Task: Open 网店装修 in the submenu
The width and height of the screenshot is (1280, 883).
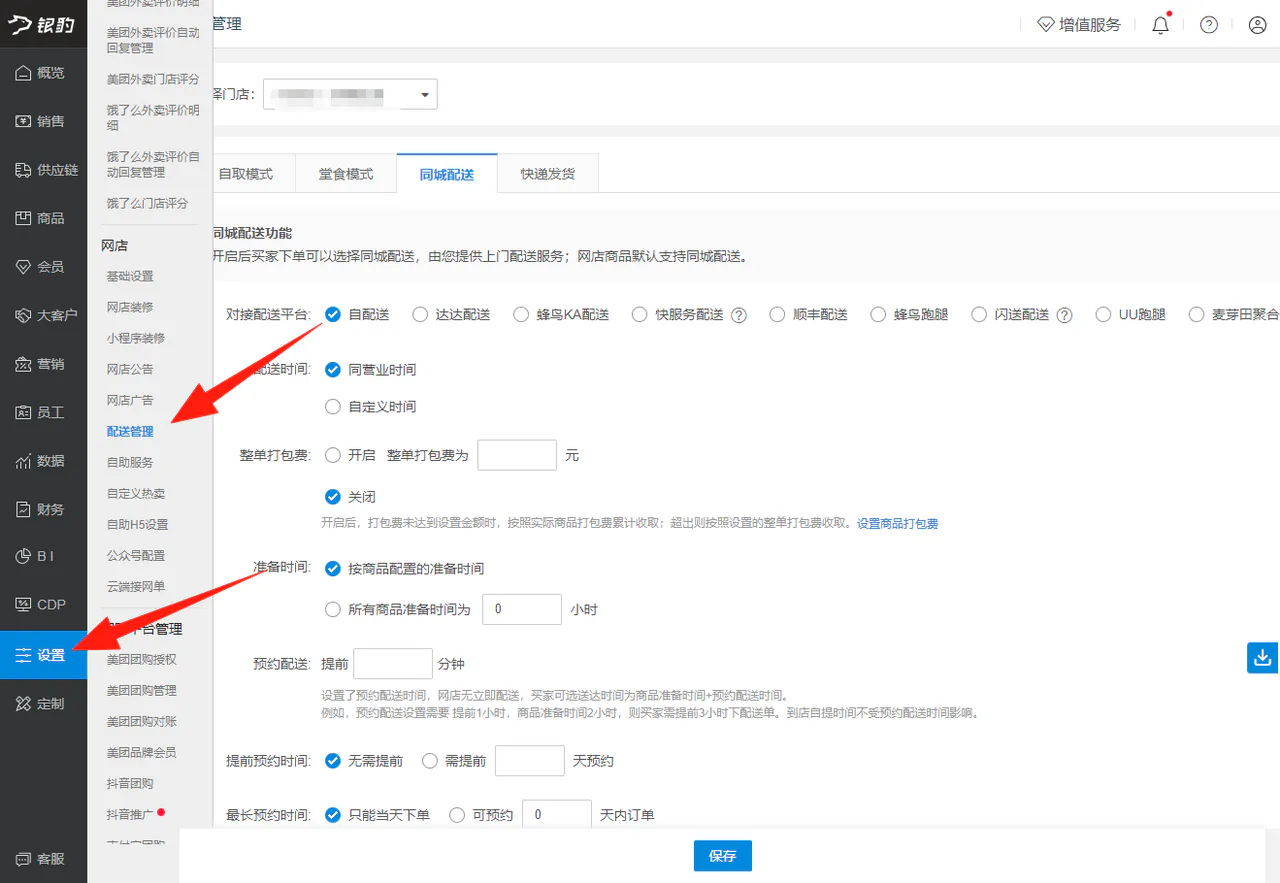Action: click(x=130, y=307)
